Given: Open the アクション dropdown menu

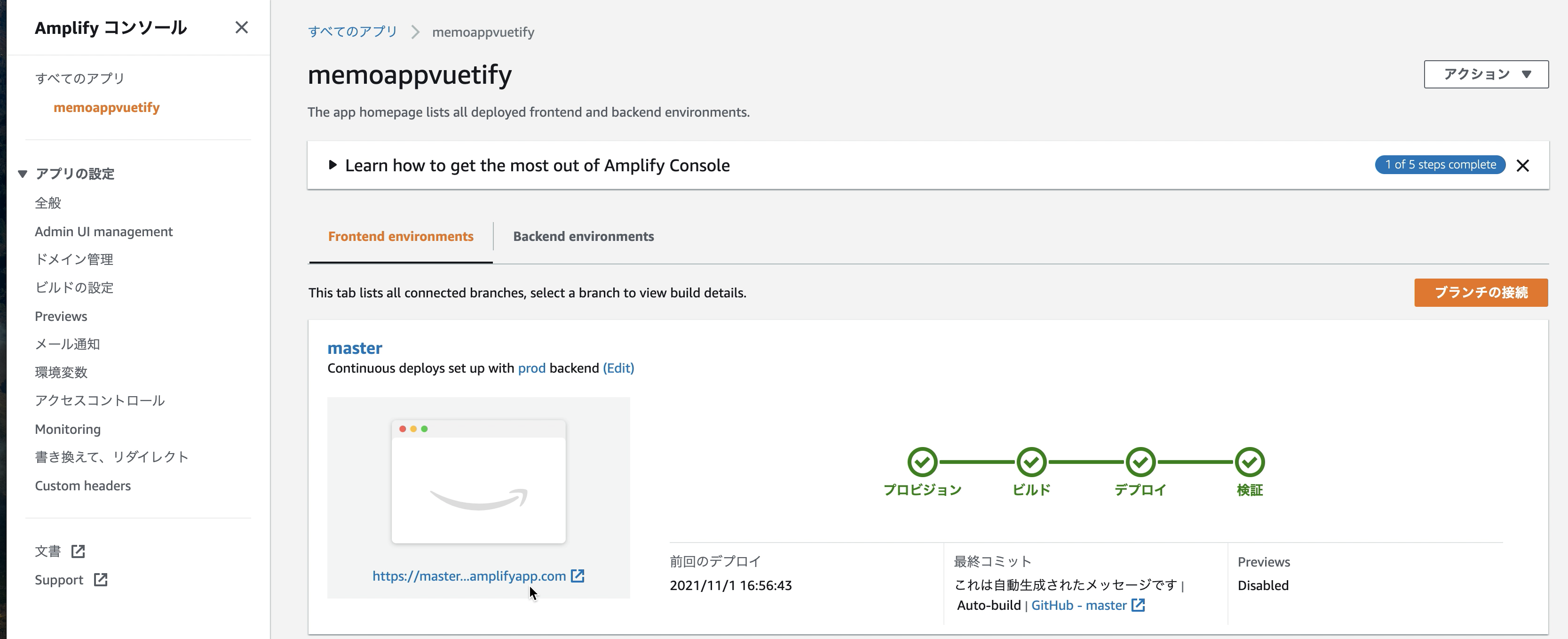Looking at the screenshot, I should click(1486, 74).
